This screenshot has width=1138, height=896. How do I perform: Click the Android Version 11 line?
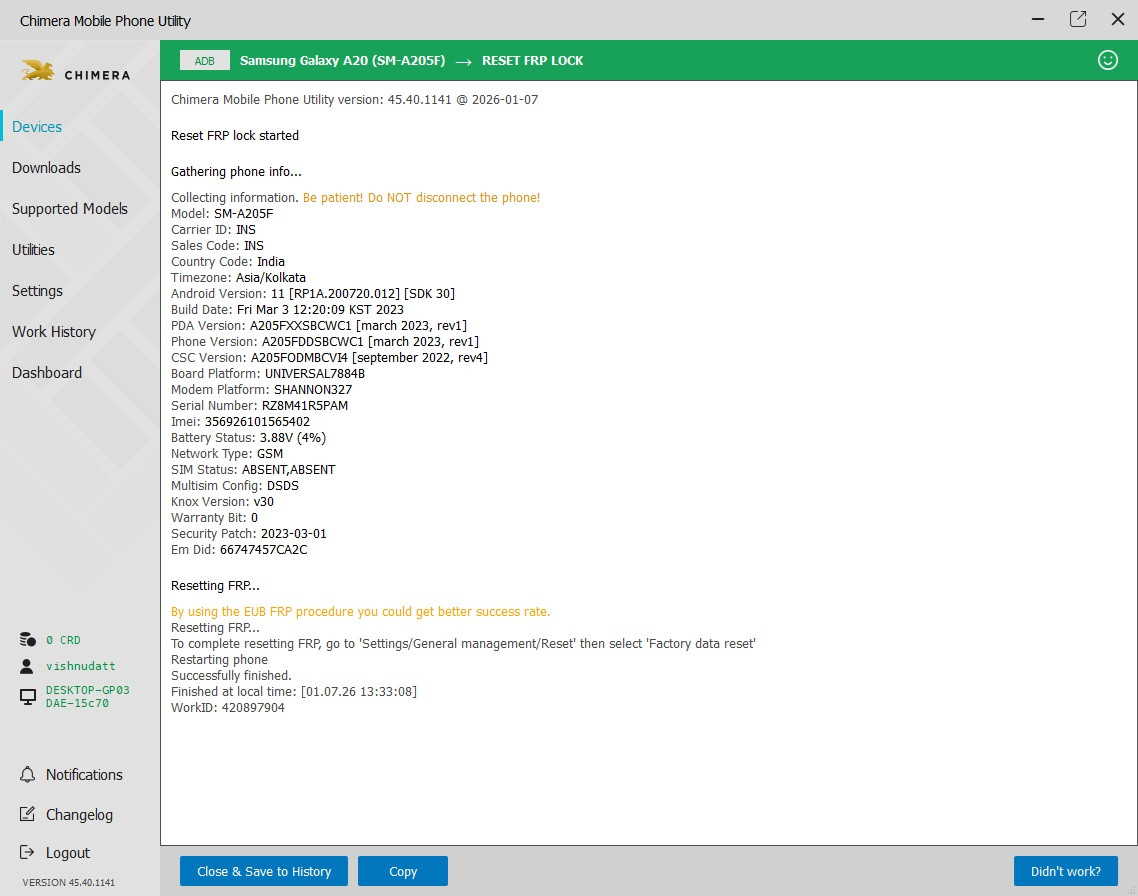(x=313, y=294)
